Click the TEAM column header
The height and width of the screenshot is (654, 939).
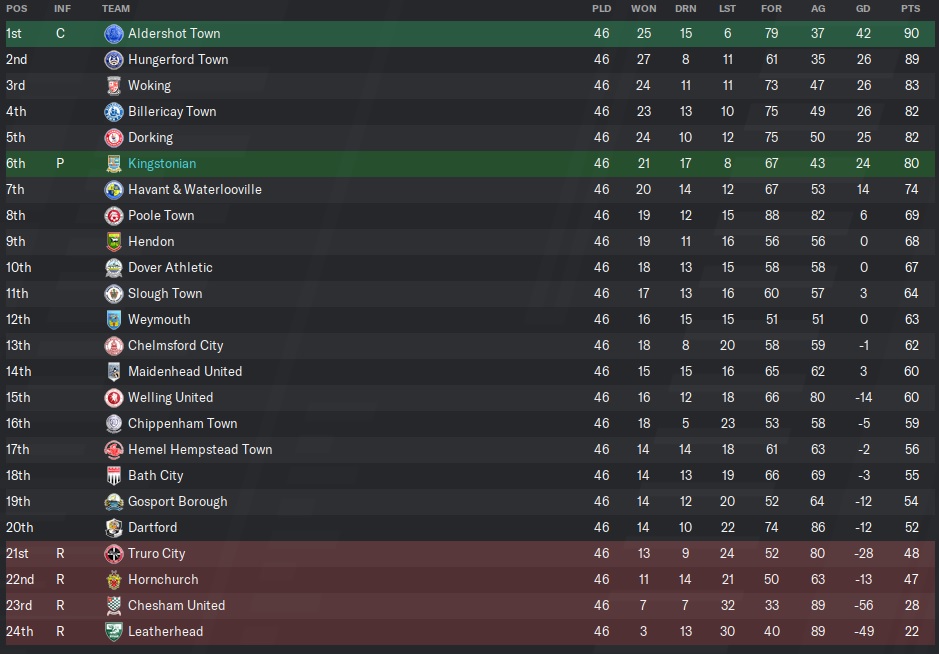tap(116, 9)
